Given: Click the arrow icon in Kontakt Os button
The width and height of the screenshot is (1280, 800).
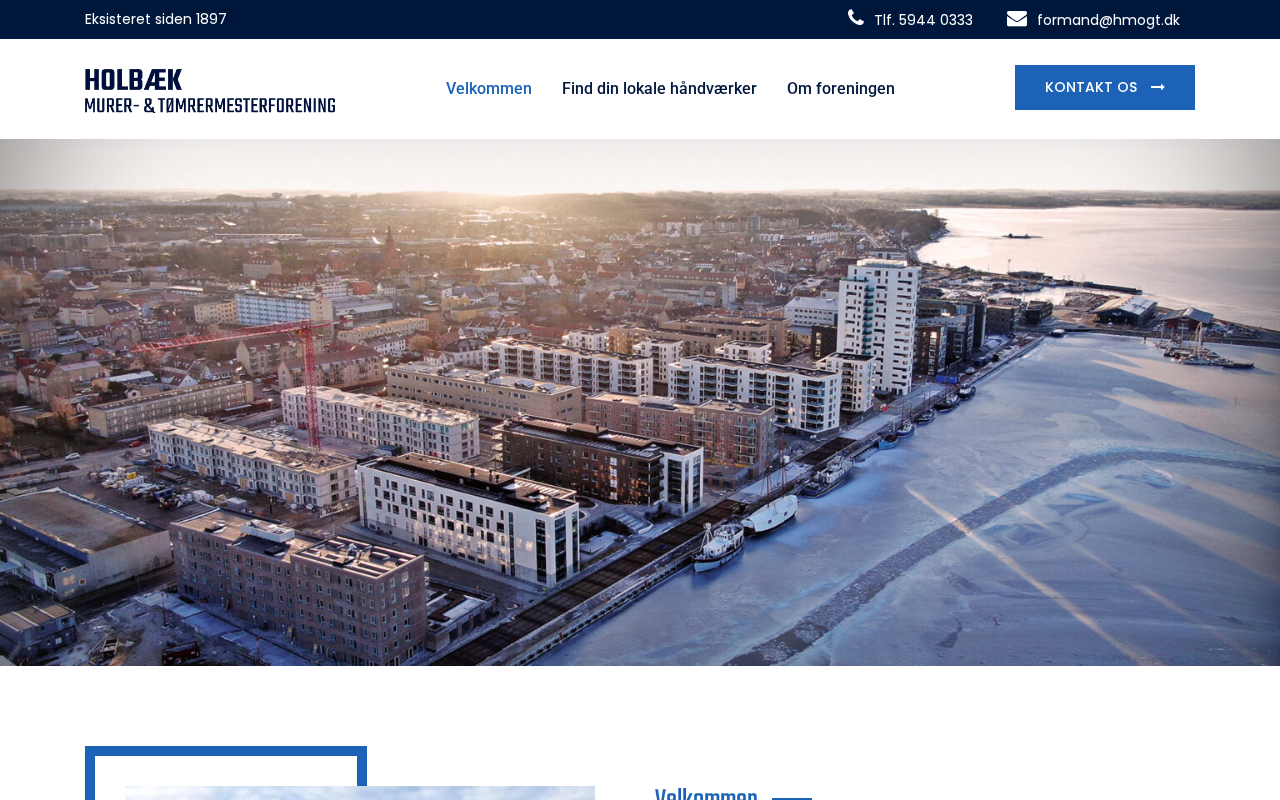Looking at the screenshot, I should pyautogui.click(x=1158, y=88).
